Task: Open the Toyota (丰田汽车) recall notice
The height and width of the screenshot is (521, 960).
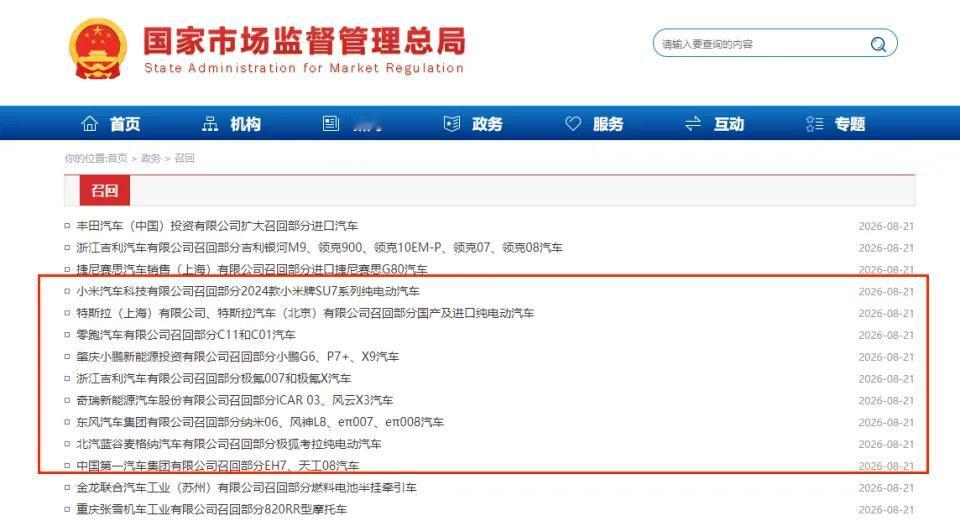Action: coord(217,226)
